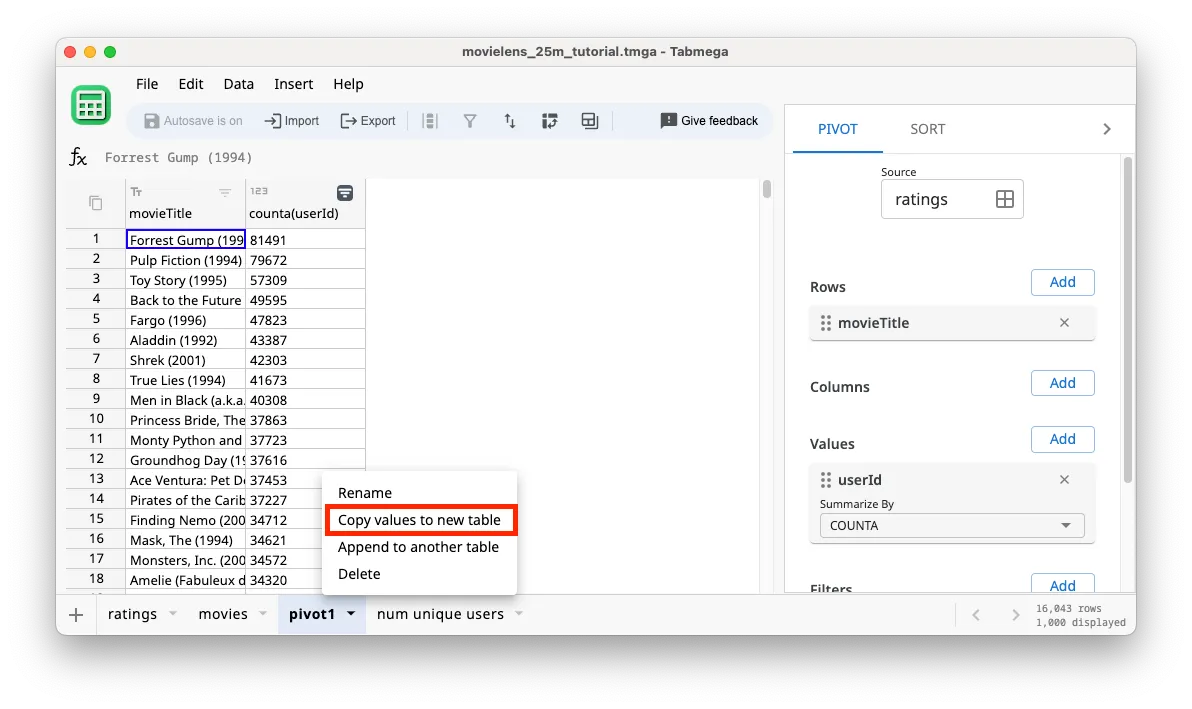
Task: Open the Summarize By COUNTA dropdown
Action: click(950, 525)
